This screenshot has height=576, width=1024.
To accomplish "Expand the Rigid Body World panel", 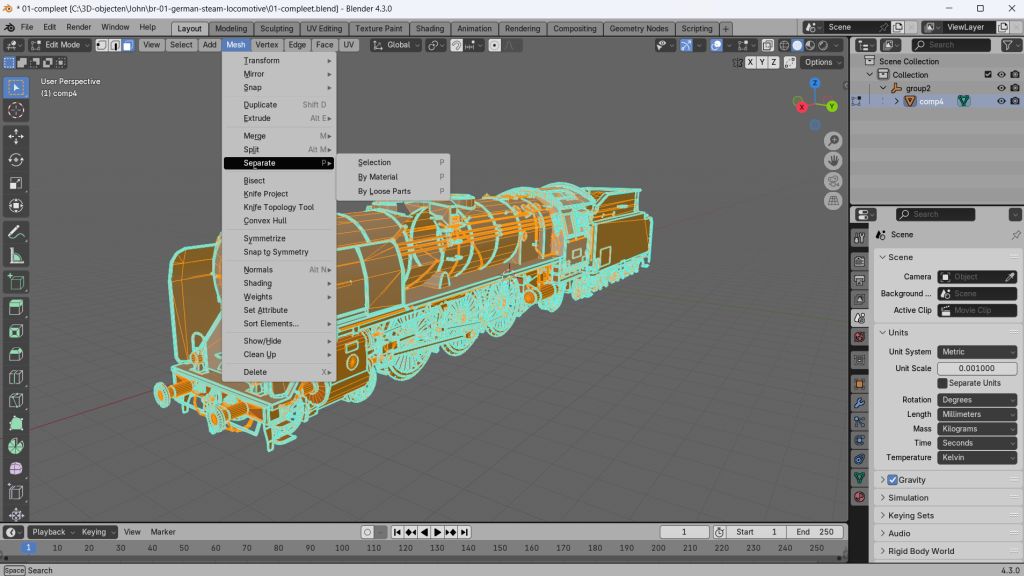I will (920, 551).
